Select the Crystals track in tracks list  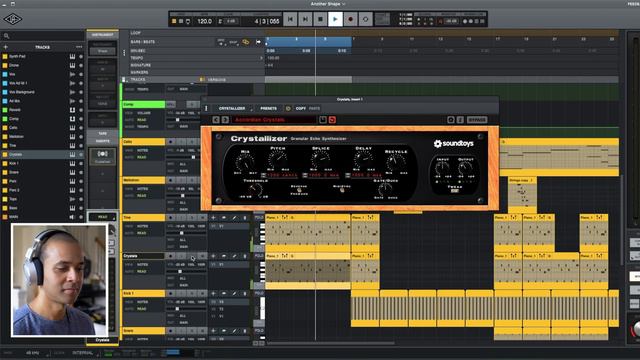click(42, 154)
